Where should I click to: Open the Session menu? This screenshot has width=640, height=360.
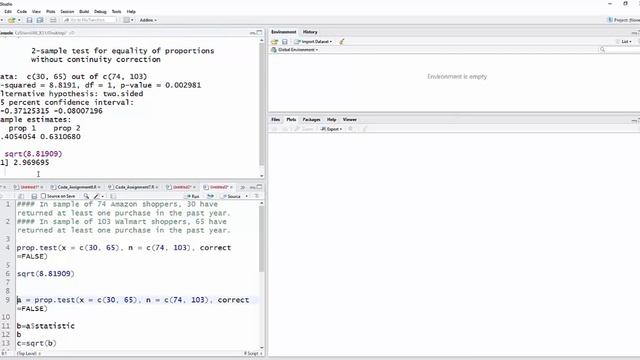(x=67, y=11)
